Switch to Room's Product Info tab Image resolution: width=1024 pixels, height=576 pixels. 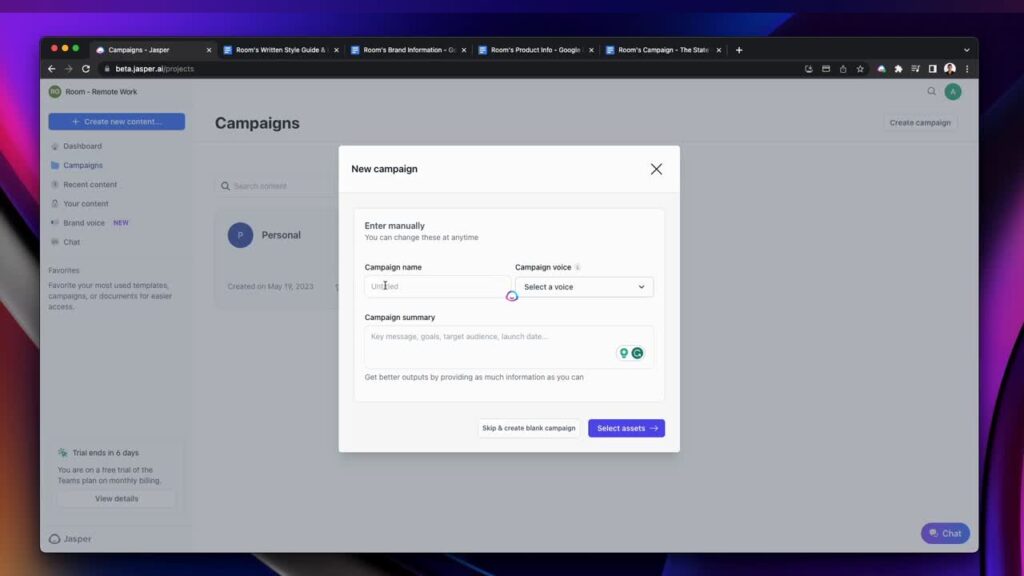[x=536, y=50]
